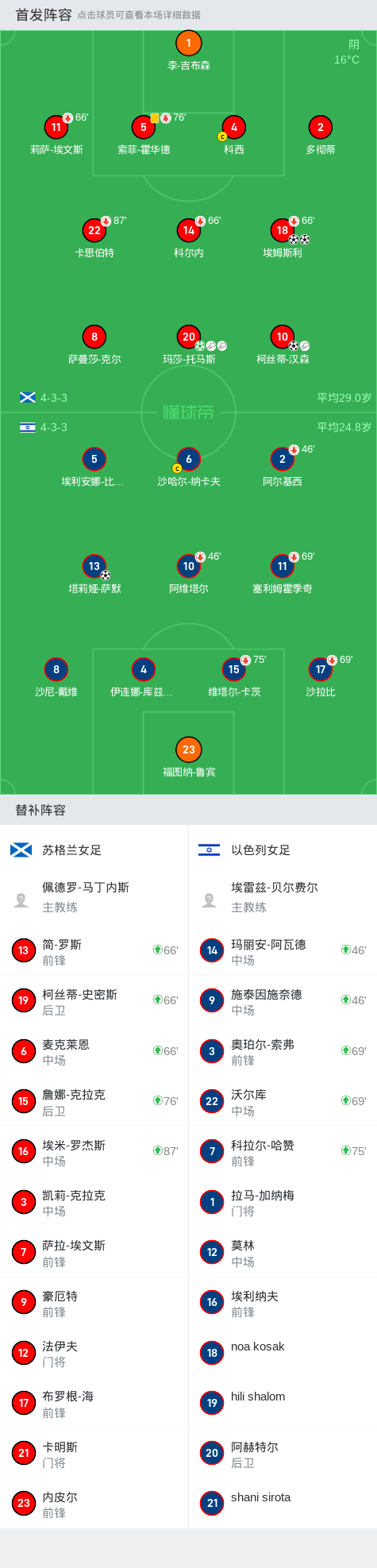Tap 替补阵容 section header
377x1568 pixels.
point(40,810)
